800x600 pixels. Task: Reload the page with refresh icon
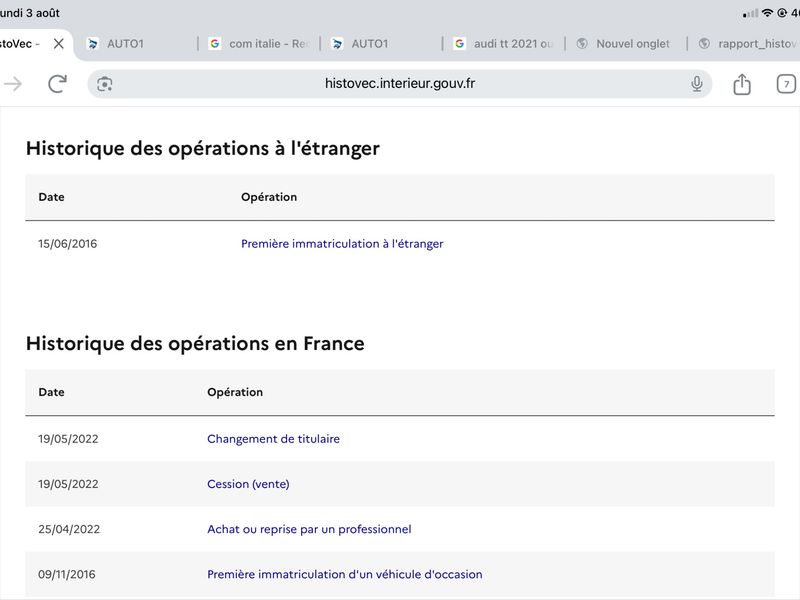(x=58, y=84)
